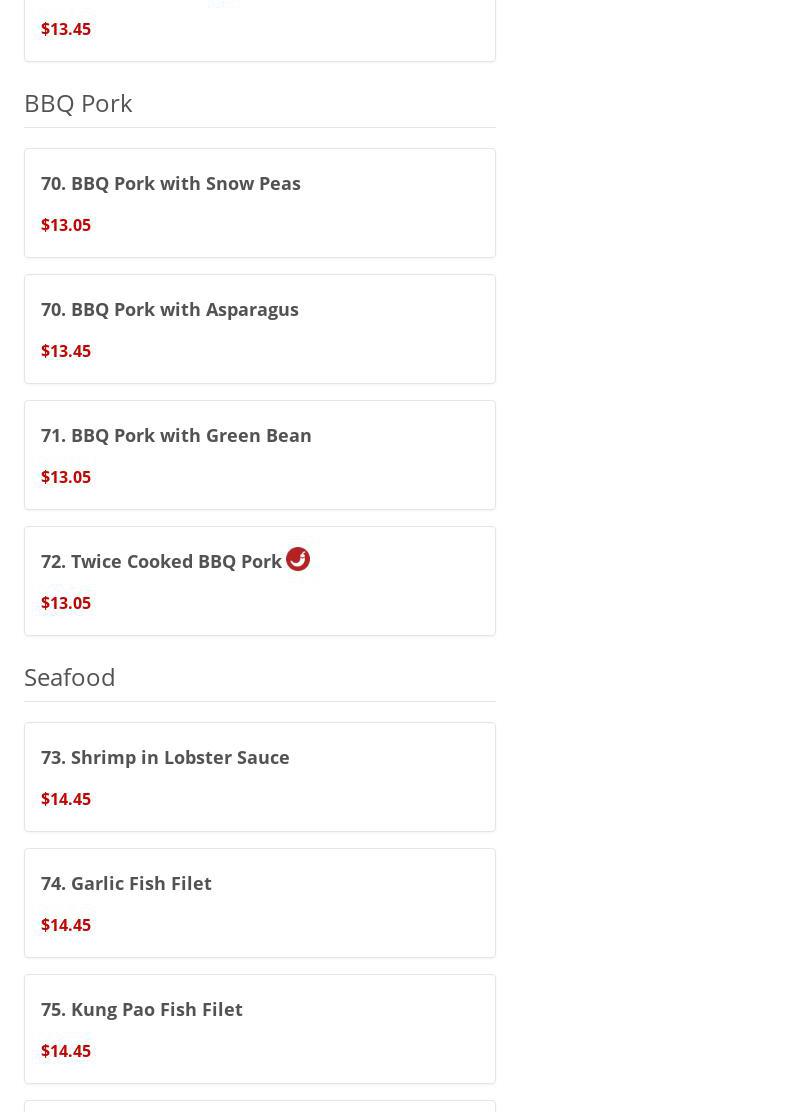
Task: Select 70. BBQ Pork with Asparagus
Action: tap(170, 310)
